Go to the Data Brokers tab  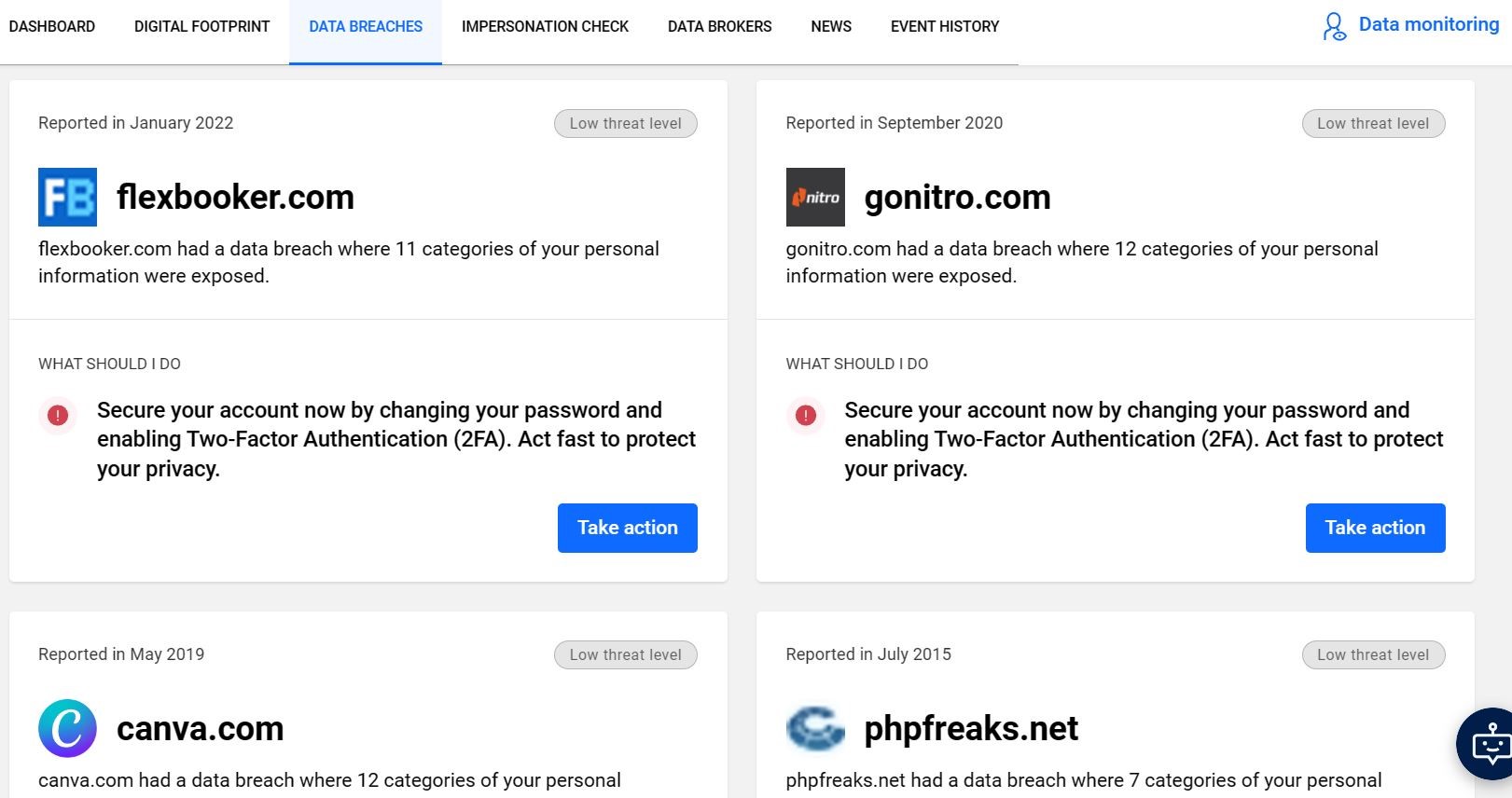pyautogui.click(x=719, y=26)
